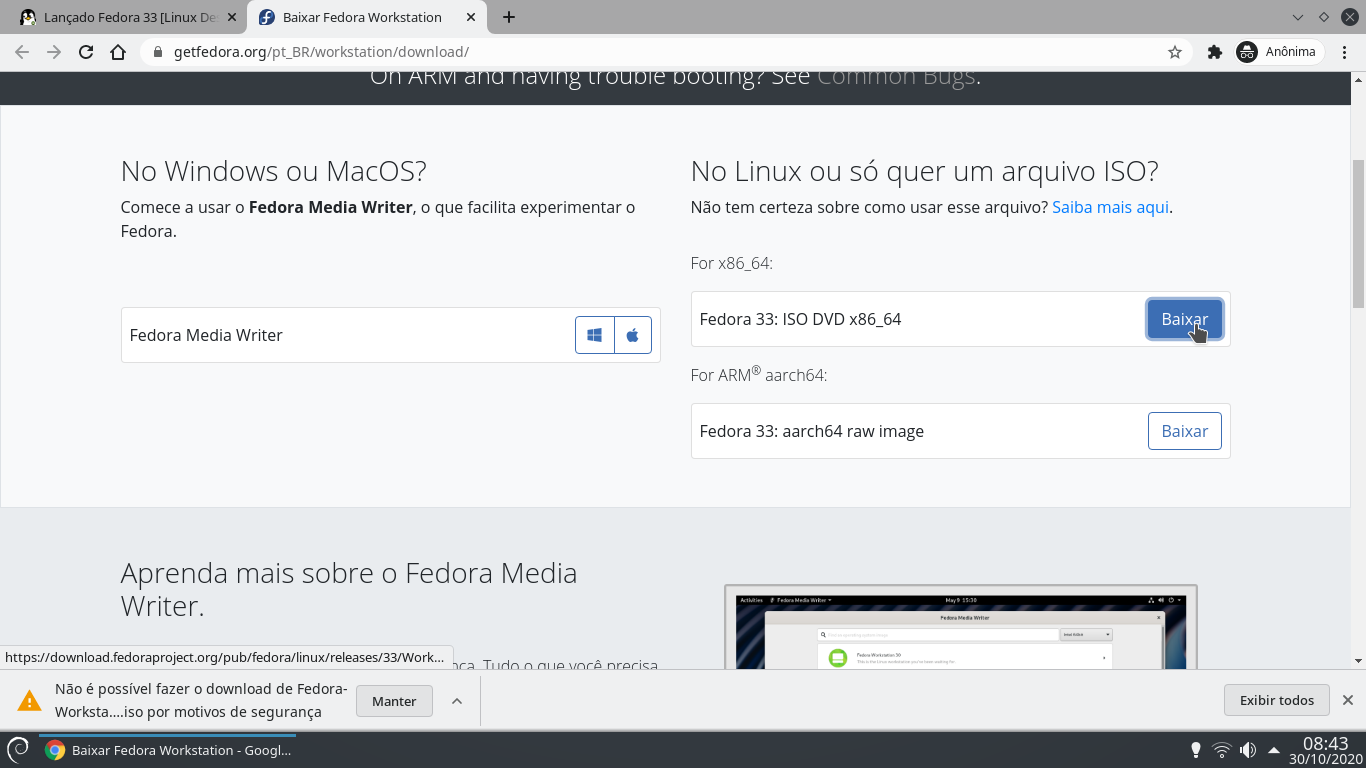Click Baixar for Fedora 33 ISO x86_64
1366x768 pixels.
pos(1185,319)
